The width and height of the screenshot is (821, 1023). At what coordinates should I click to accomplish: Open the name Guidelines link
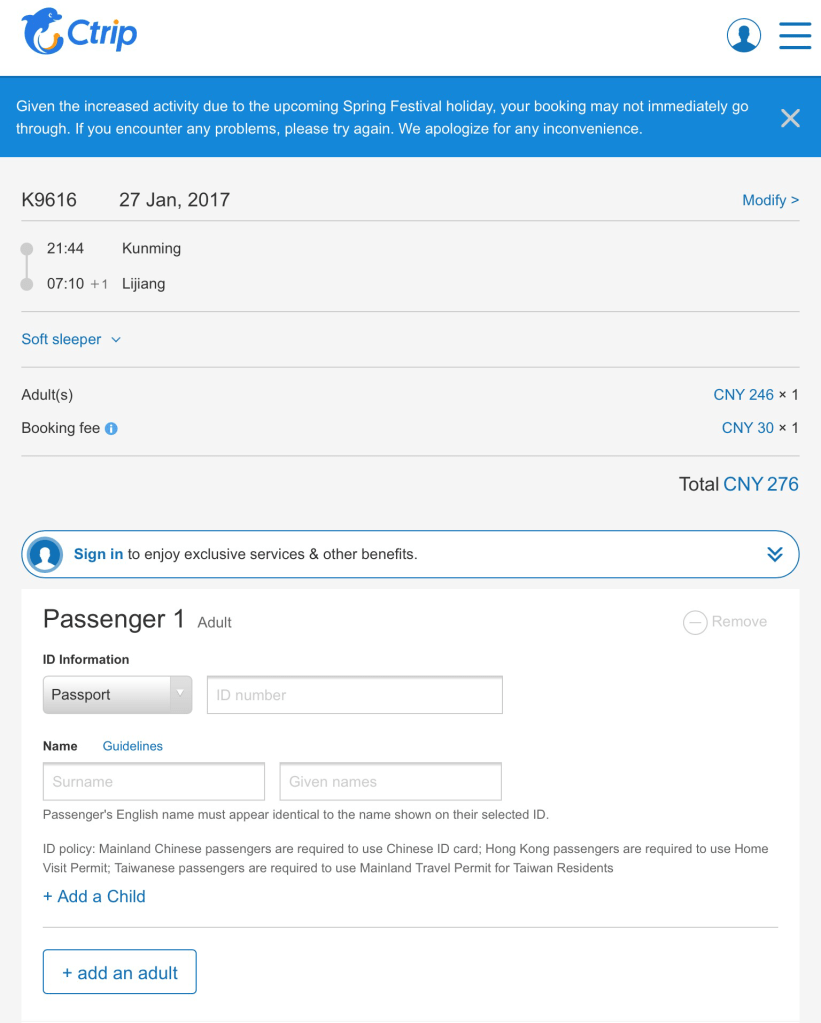[132, 746]
